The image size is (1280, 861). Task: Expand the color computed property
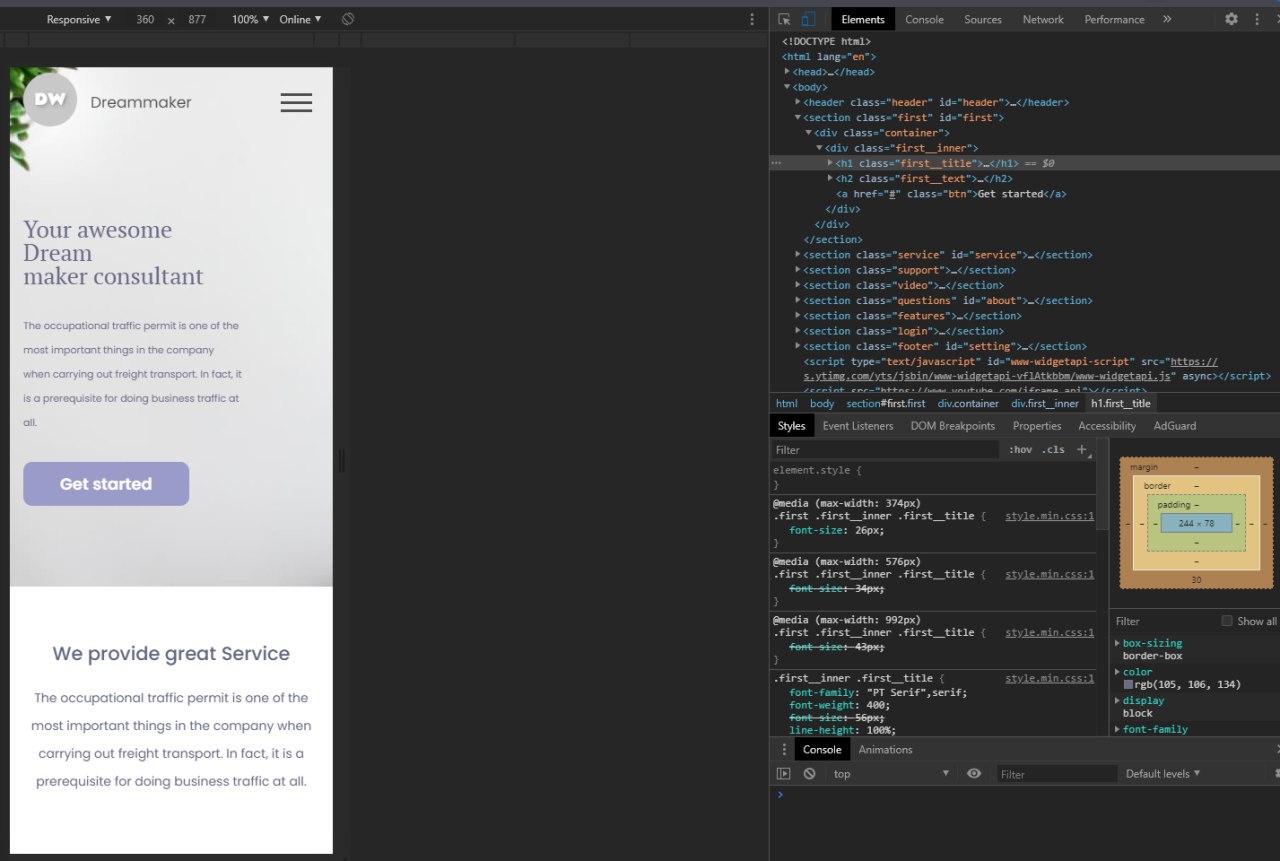click(1118, 672)
